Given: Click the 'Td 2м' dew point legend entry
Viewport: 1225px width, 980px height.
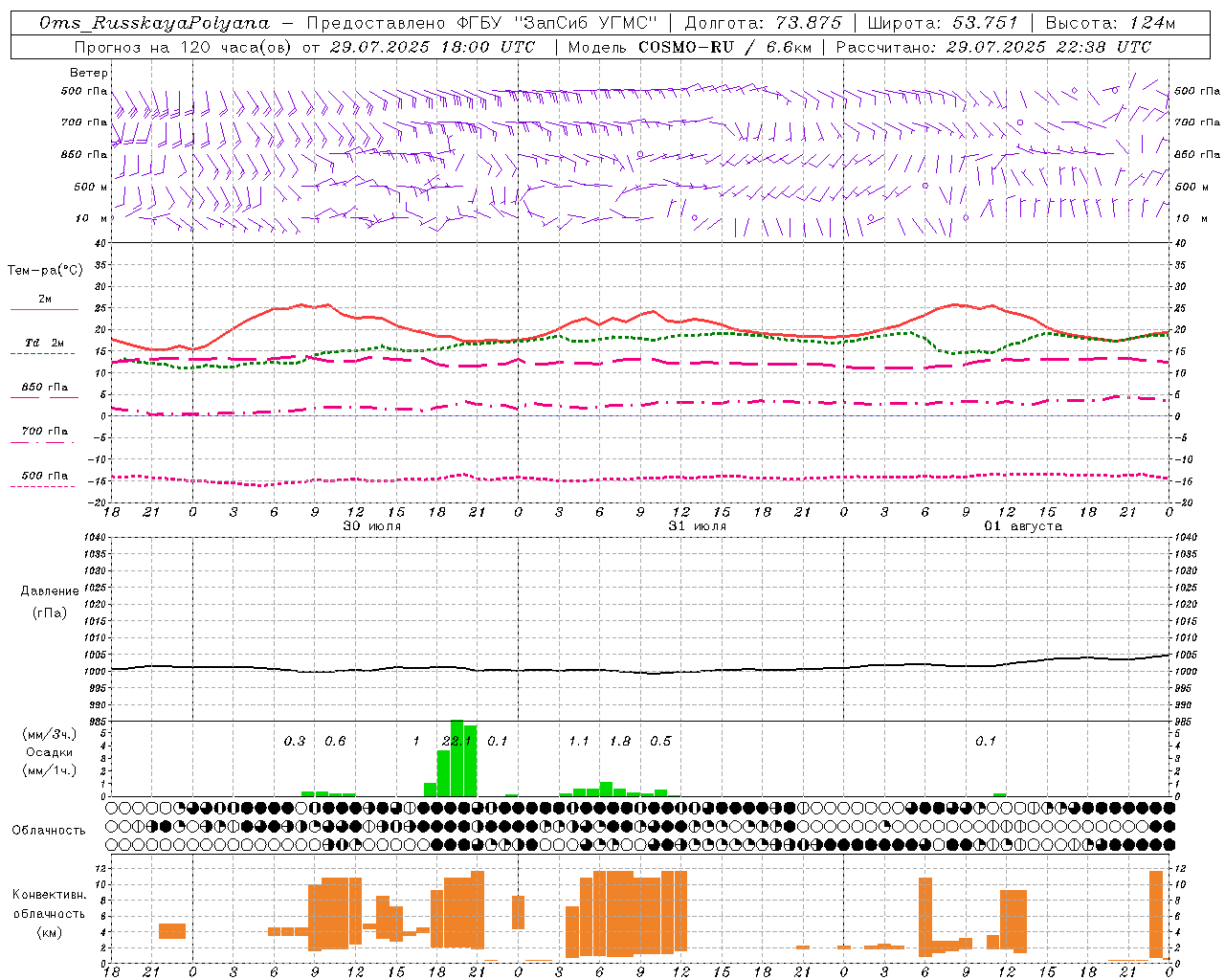Looking at the screenshot, I should click(44, 343).
